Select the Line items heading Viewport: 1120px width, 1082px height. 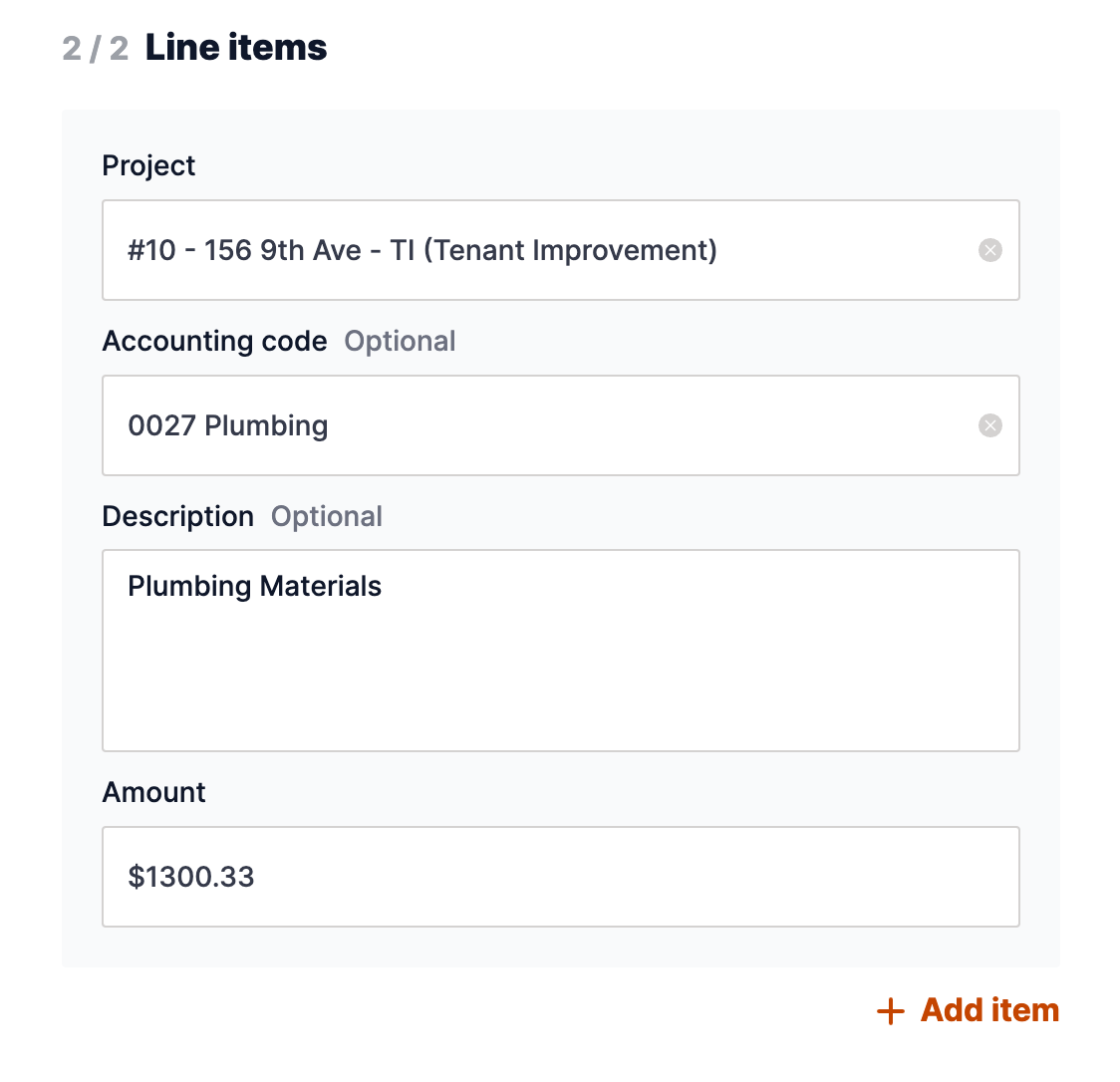click(236, 48)
